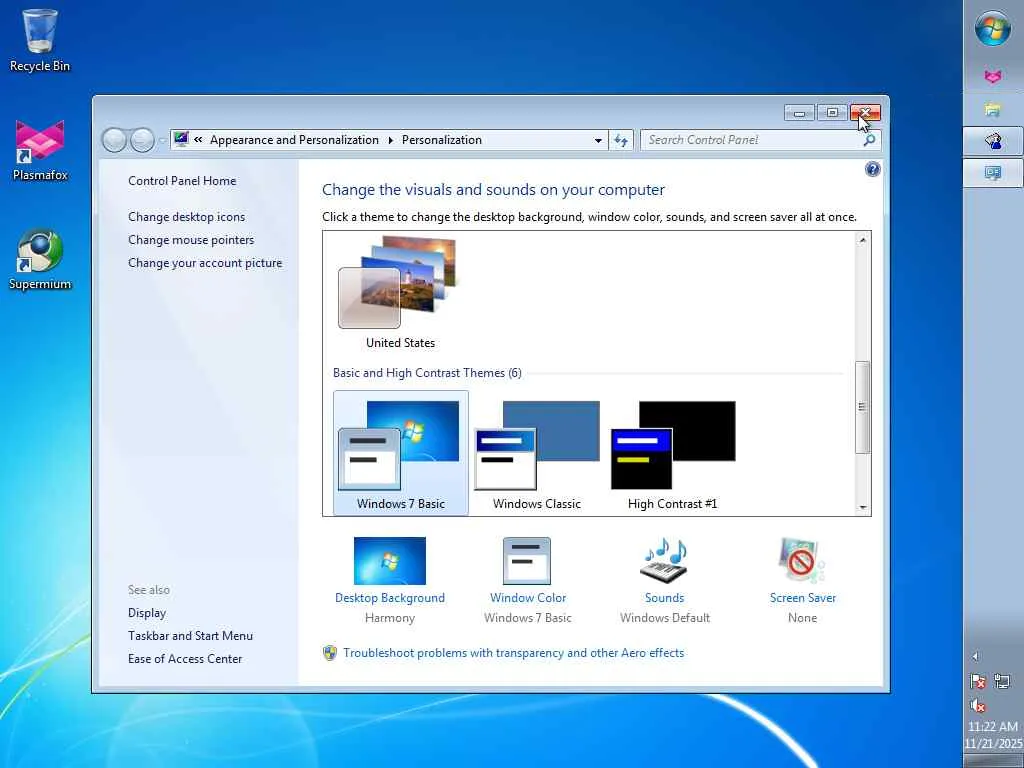Open the Screen Saver icon

(x=802, y=560)
